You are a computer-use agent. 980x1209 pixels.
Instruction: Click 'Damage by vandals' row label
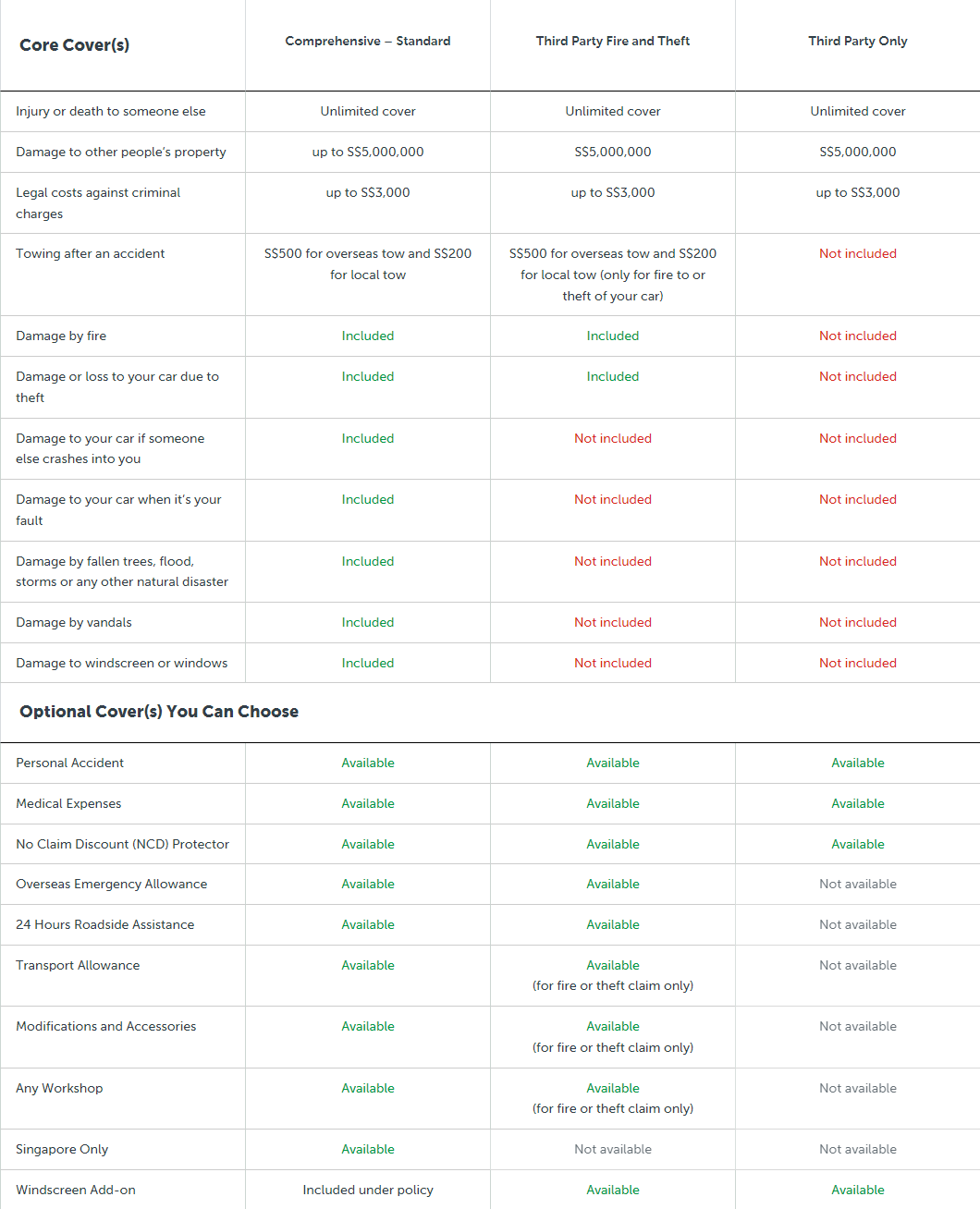[74, 622]
